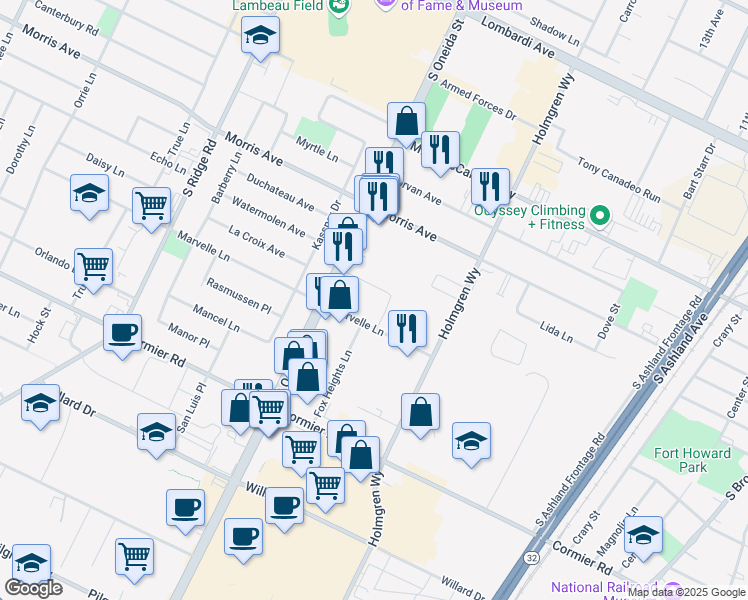Click the Manor Pl street label
Image resolution: width=748 pixels, height=600 pixels.
189,335
